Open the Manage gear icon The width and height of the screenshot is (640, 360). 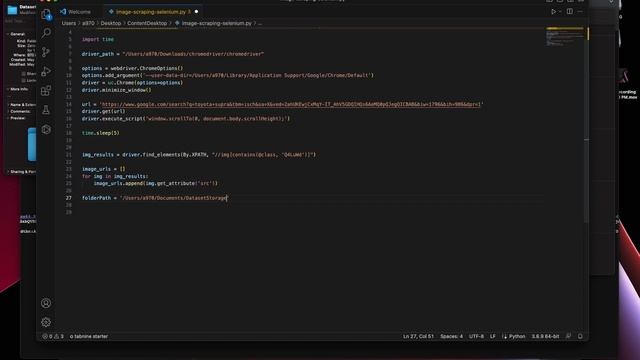point(46,322)
